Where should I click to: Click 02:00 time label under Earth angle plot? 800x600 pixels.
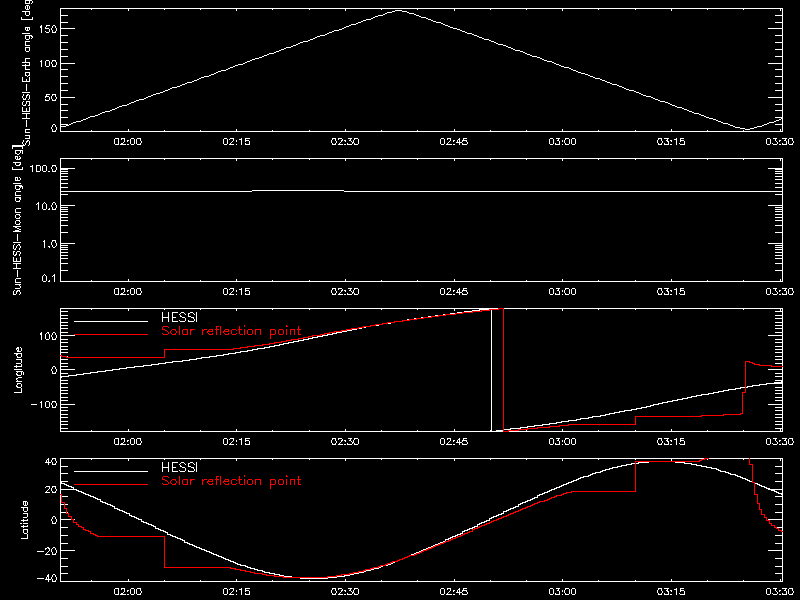point(128,142)
